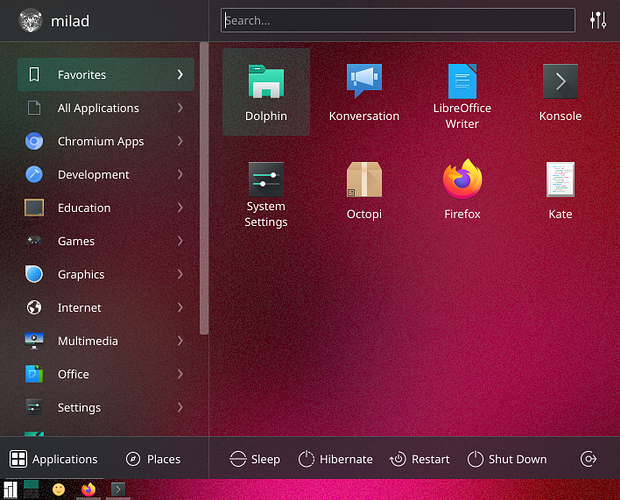Screen dimensions: 620x500
Task: Expand the Favorites chevron
Action: (x=180, y=74)
